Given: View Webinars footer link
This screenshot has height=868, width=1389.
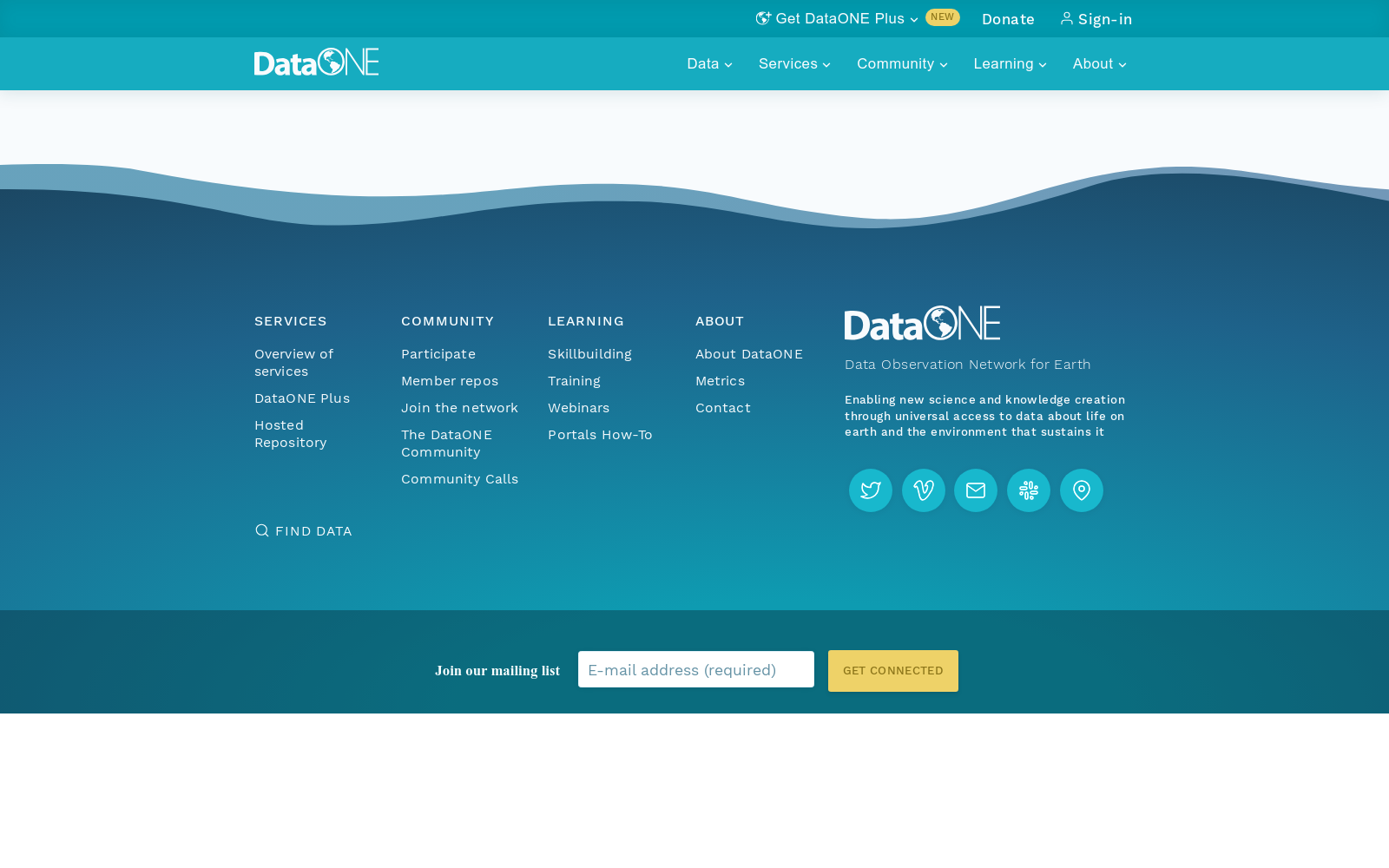Looking at the screenshot, I should pos(578,408).
